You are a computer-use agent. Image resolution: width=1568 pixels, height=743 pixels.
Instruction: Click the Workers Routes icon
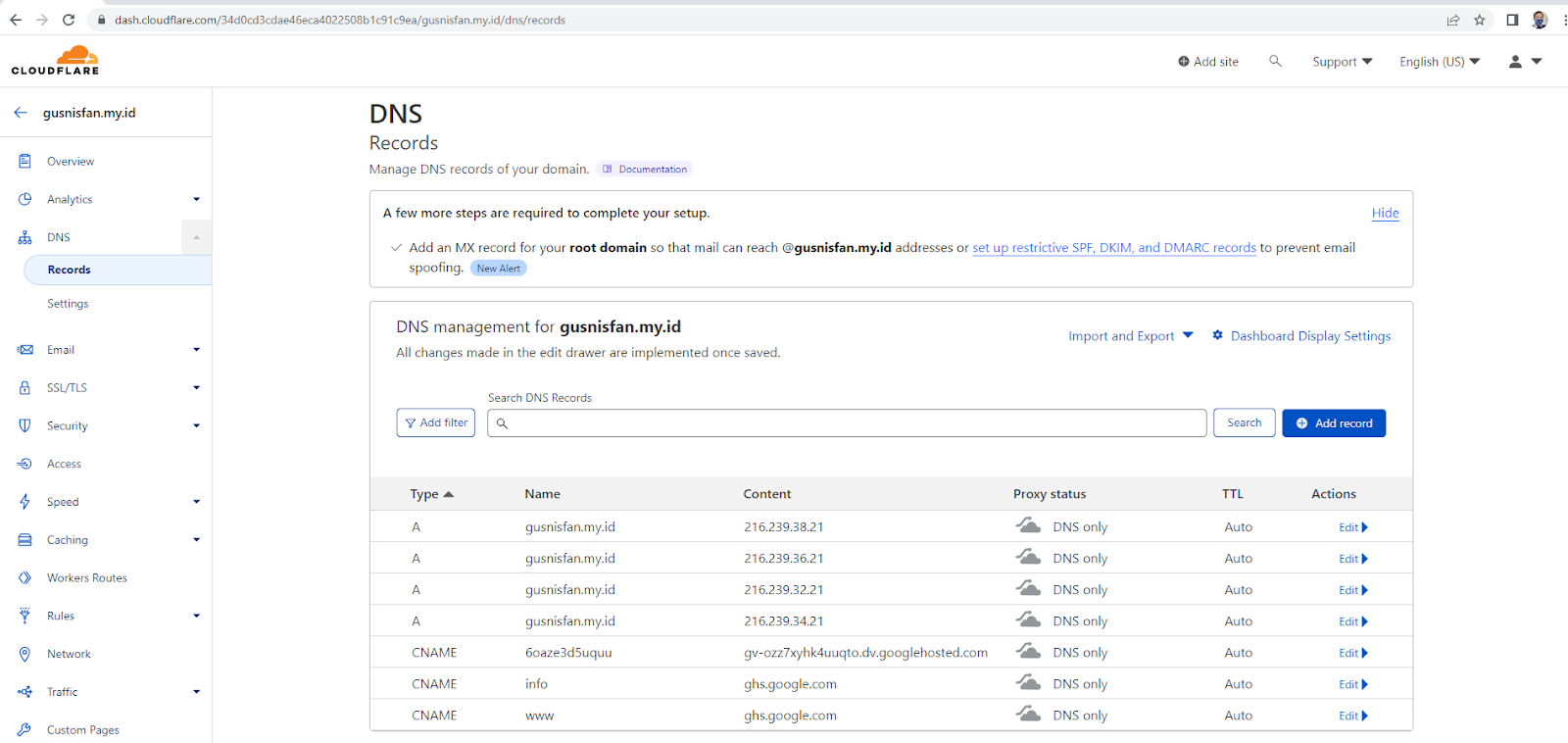click(x=24, y=578)
